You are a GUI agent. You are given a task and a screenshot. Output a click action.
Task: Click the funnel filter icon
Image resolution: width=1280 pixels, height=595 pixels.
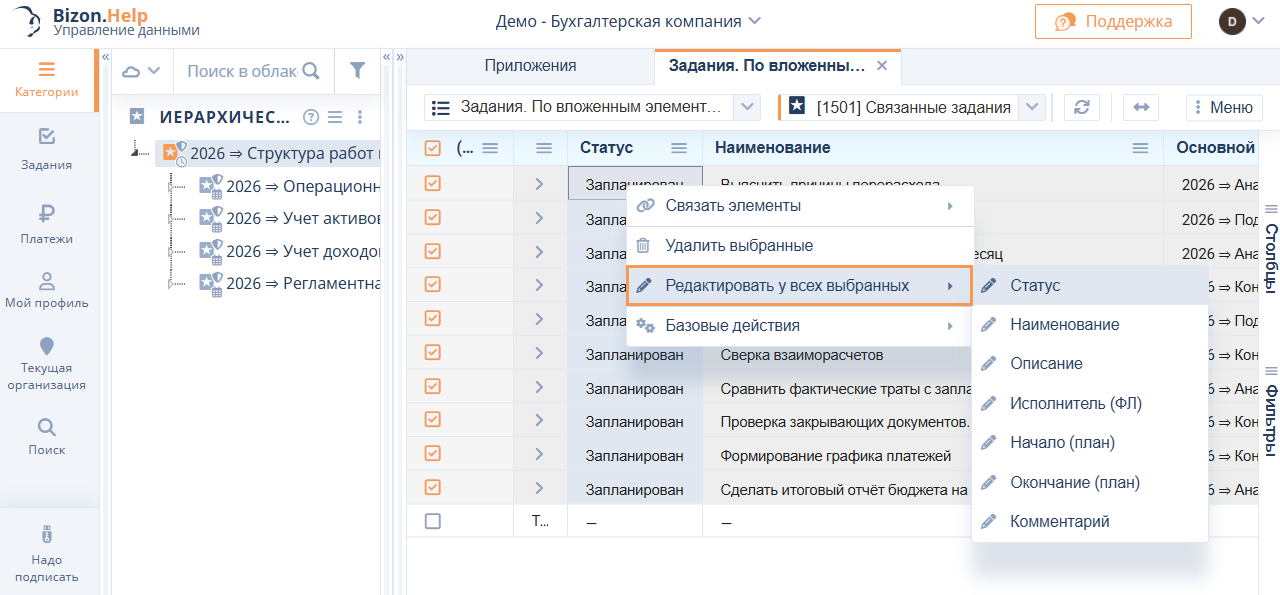tap(357, 70)
